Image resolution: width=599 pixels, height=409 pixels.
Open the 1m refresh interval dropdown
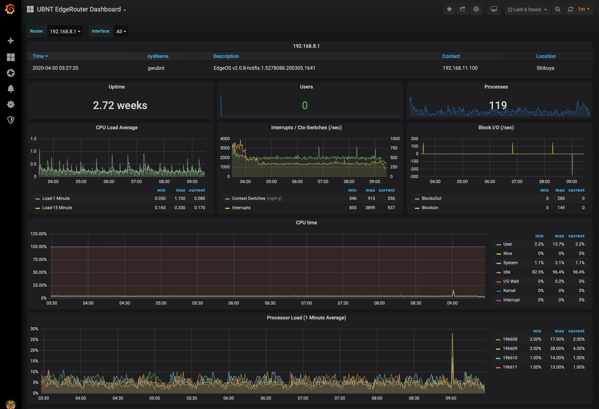coord(583,9)
